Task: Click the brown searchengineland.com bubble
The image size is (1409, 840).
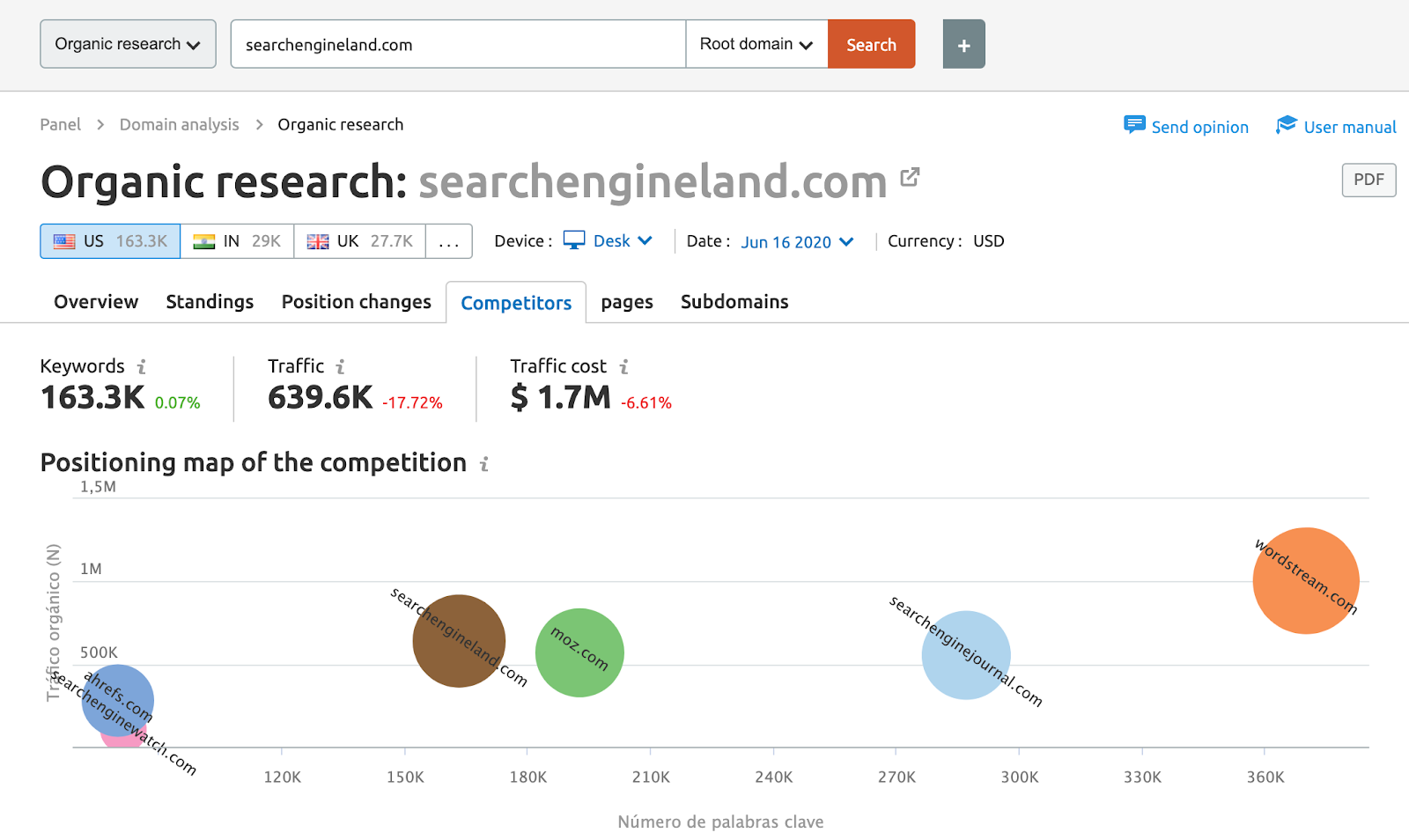Action: tap(459, 641)
